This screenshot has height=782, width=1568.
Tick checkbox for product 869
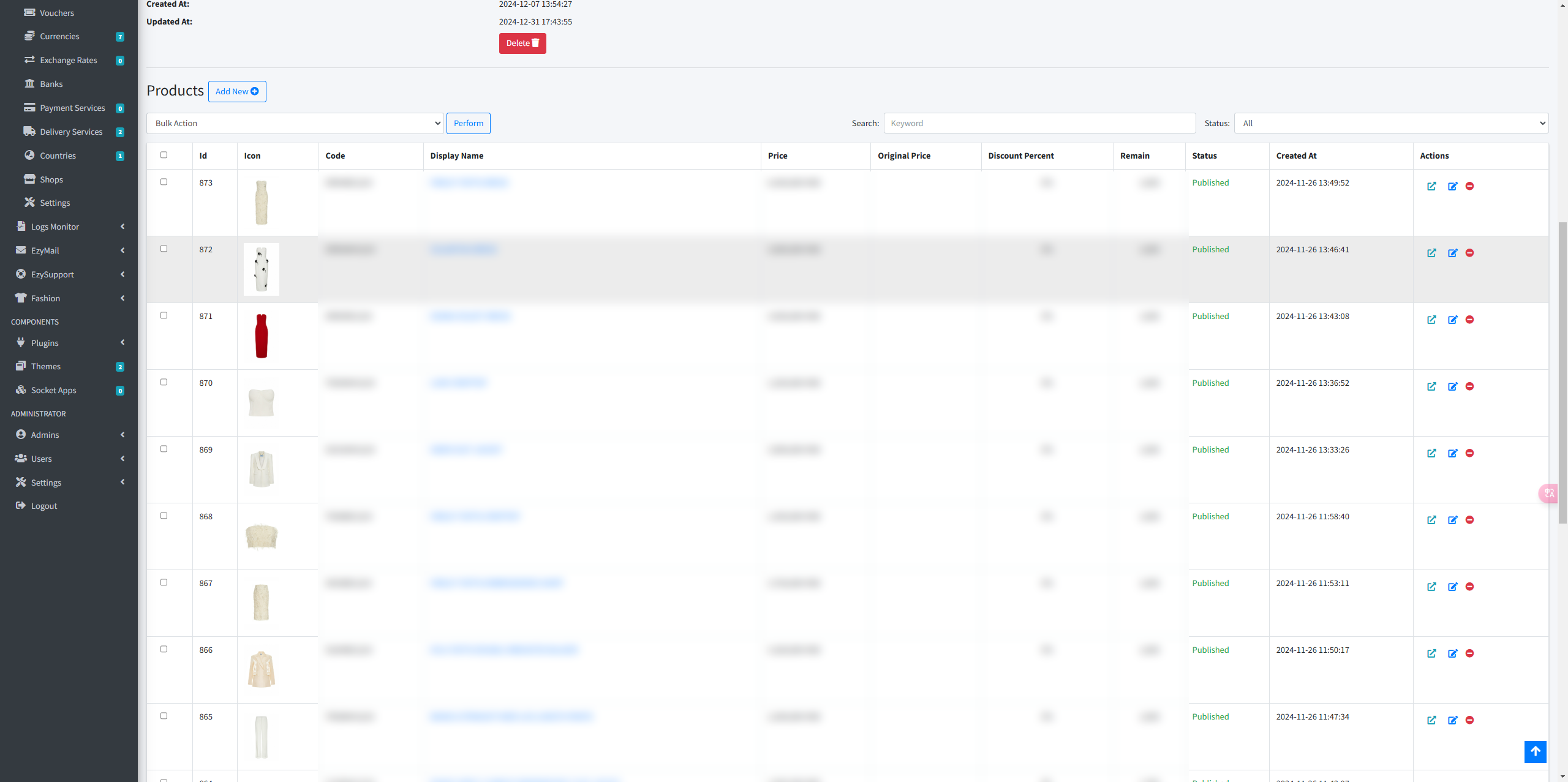point(164,449)
